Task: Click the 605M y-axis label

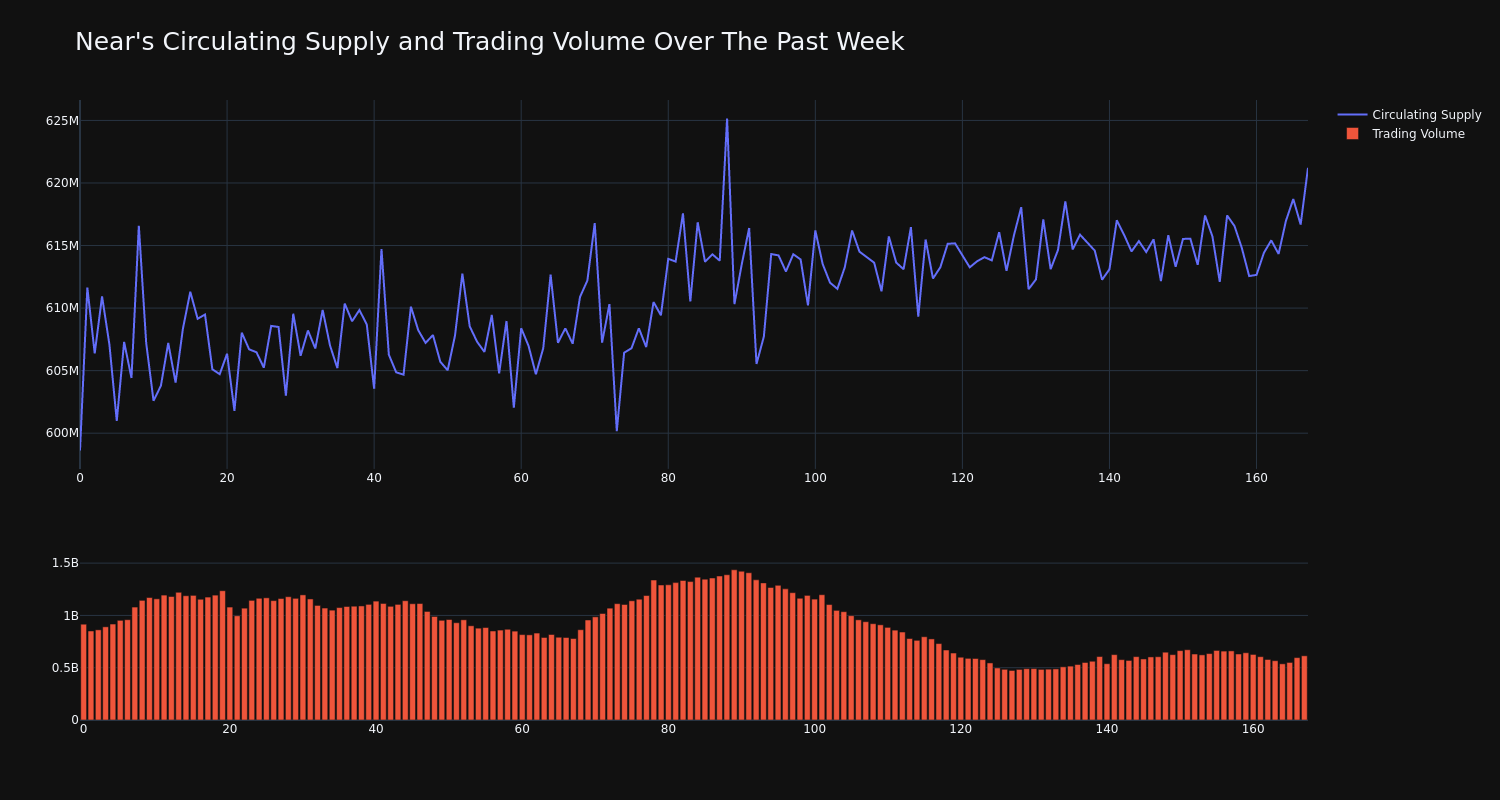Action: pyautogui.click(x=62, y=371)
